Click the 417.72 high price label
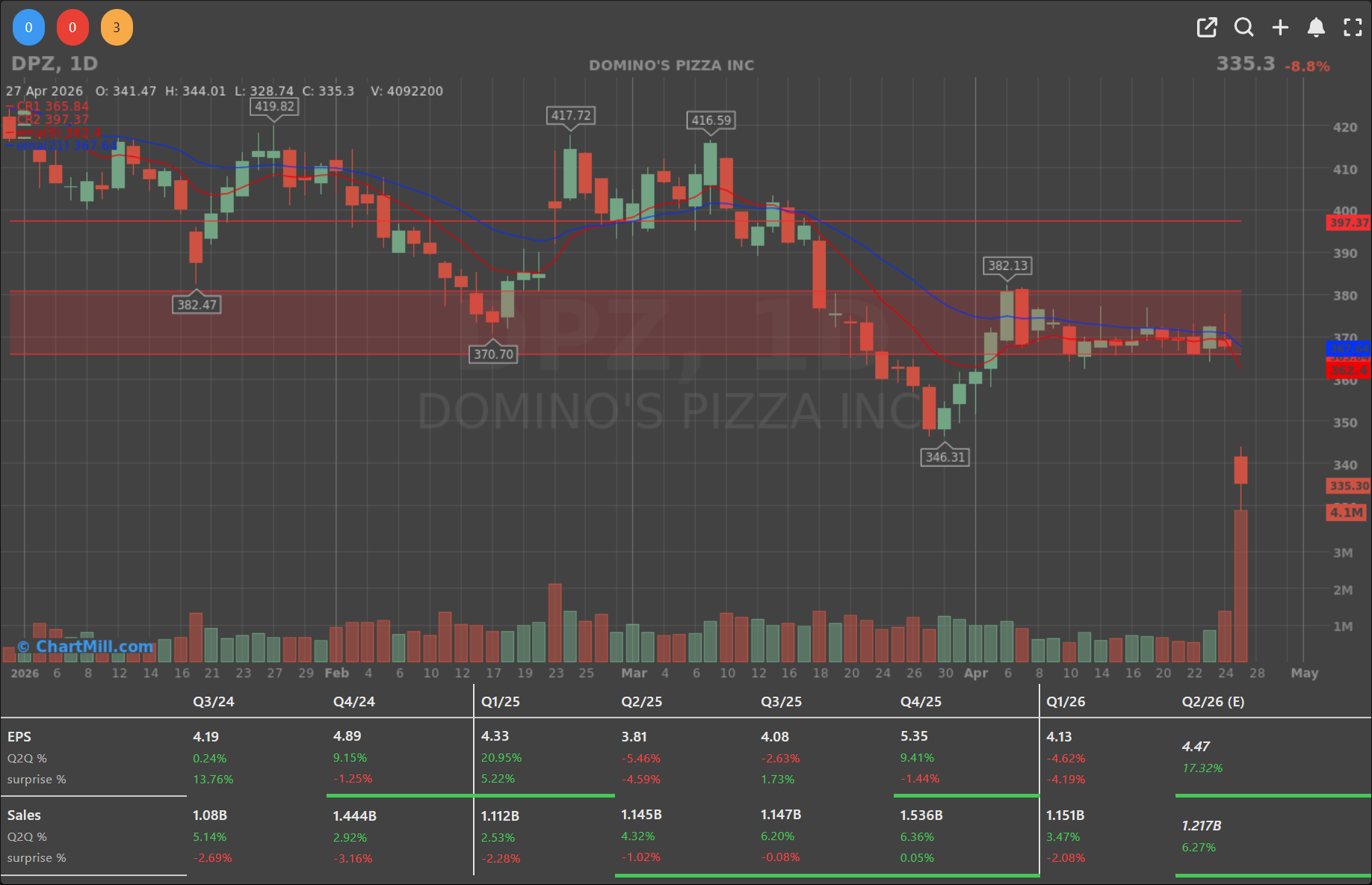This screenshot has height=885, width=1372. pos(571,115)
